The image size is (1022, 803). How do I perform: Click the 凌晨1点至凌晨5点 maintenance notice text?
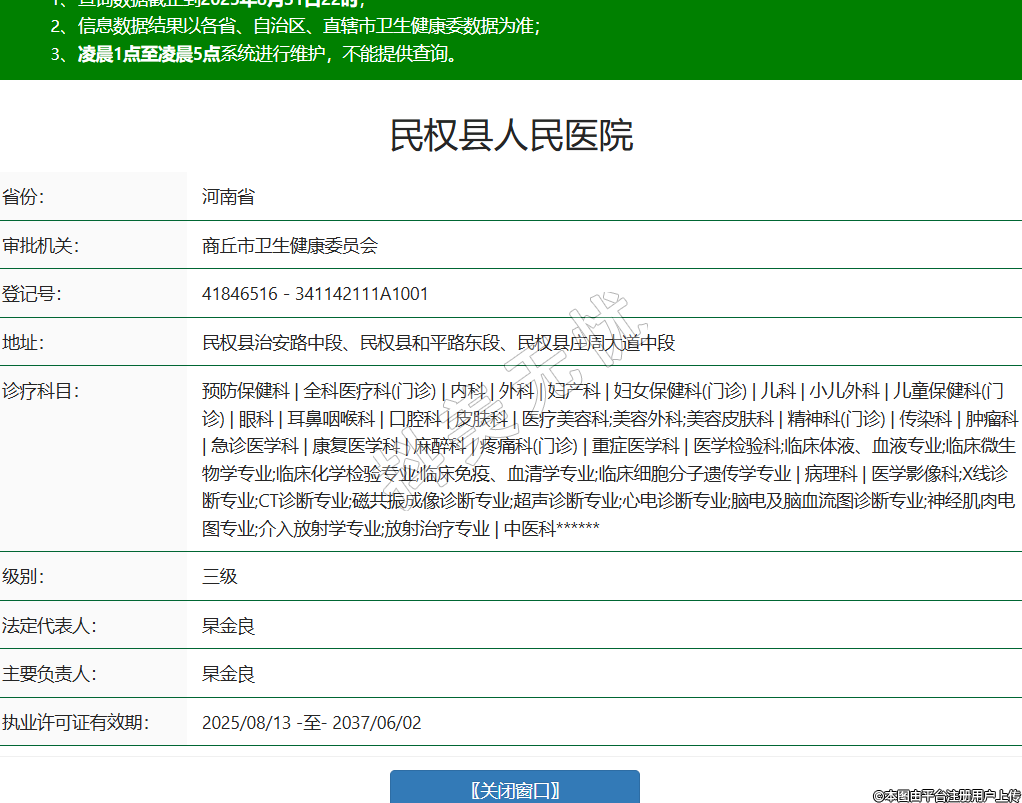[x=148, y=54]
